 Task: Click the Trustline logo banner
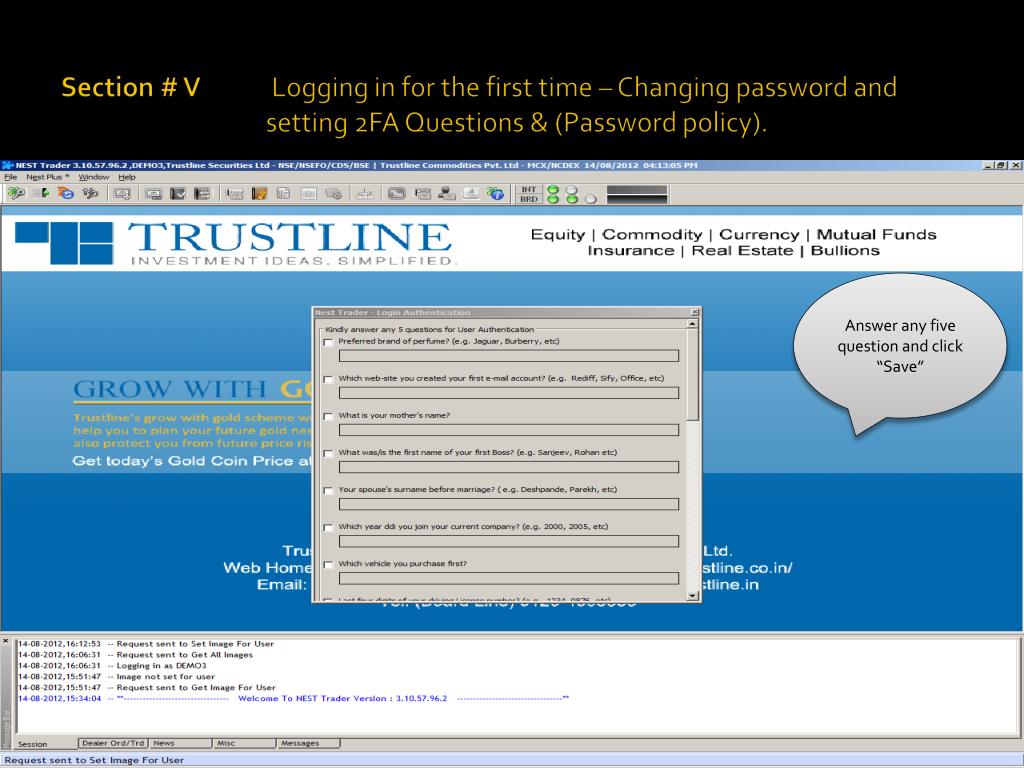[x=234, y=244]
